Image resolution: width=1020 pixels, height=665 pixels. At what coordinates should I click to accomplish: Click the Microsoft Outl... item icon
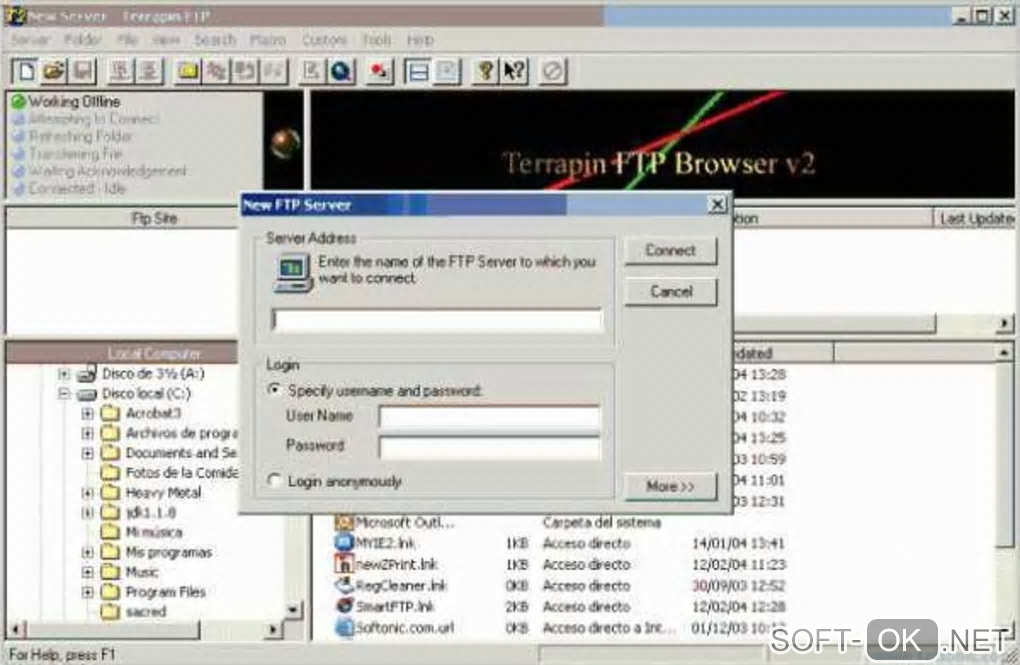[343, 522]
